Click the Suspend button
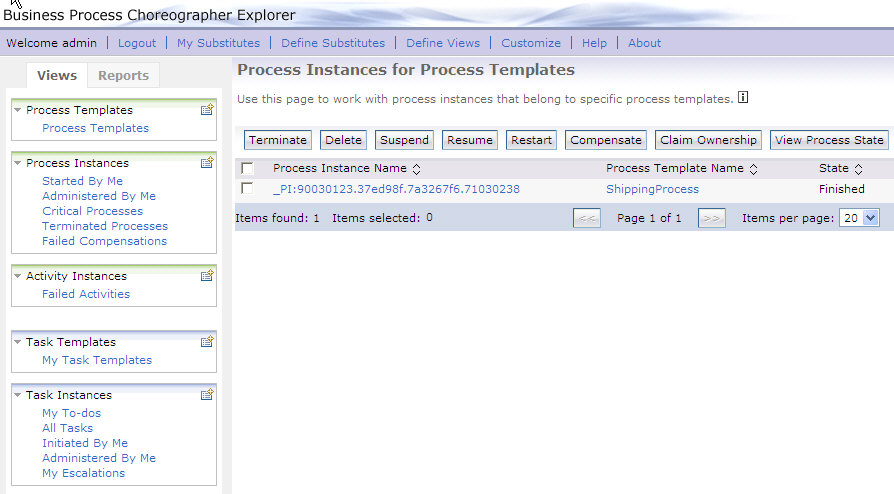This screenshot has height=494, width=894. coord(404,140)
